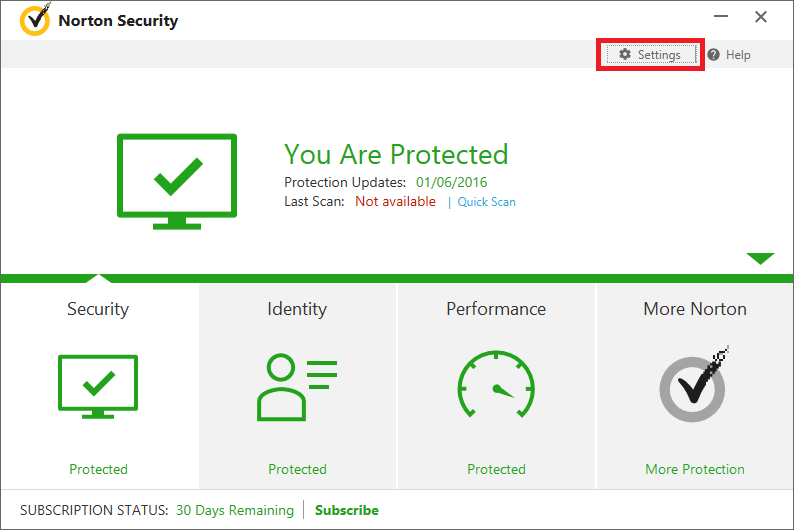Click More Protection label
The image size is (794, 530).
tap(695, 469)
